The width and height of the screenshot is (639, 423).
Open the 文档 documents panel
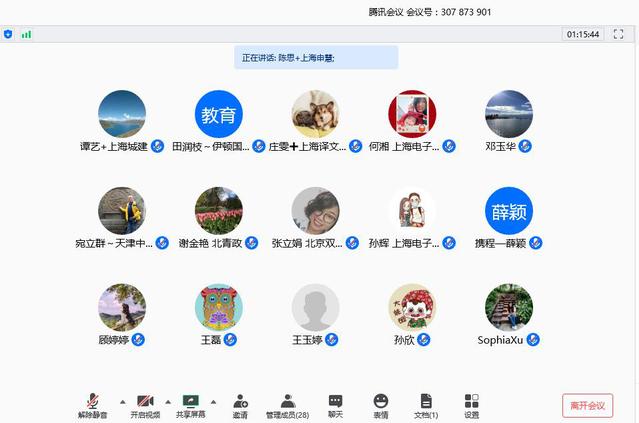pyautogui.click(x=426, y=404)
